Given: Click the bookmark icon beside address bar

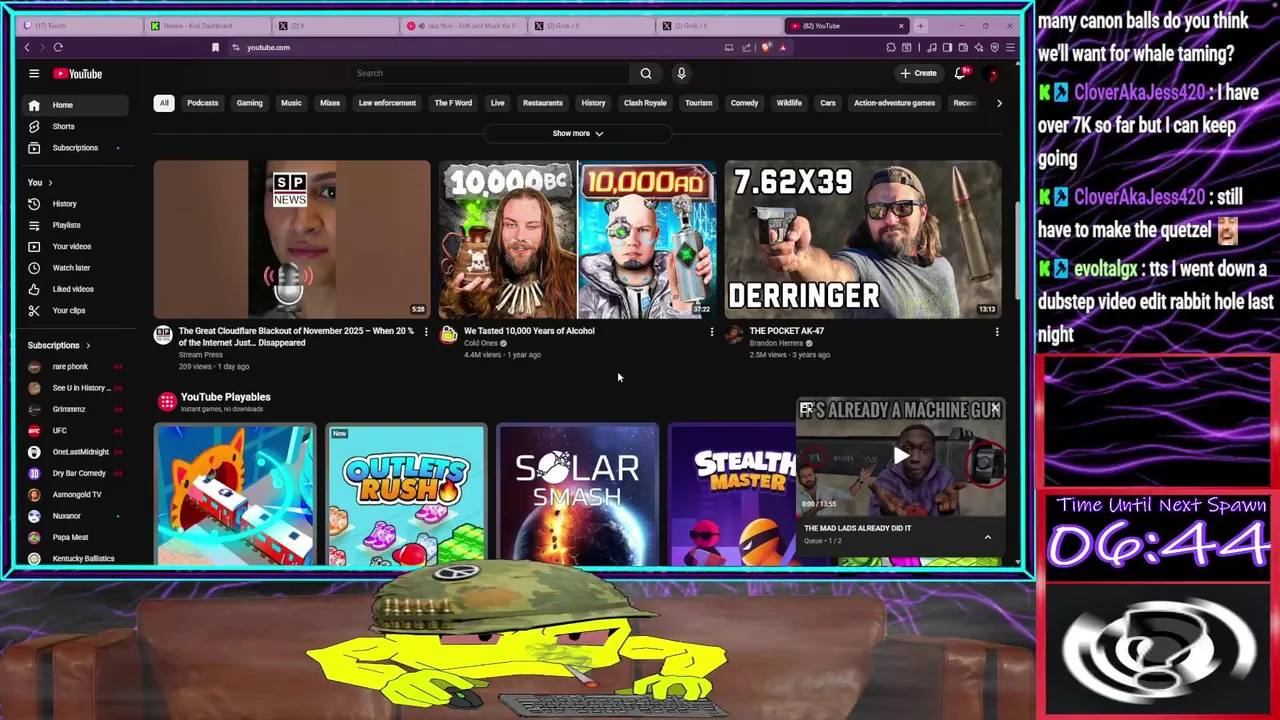Looking at the screenshot, I should (x=215, y=47).
